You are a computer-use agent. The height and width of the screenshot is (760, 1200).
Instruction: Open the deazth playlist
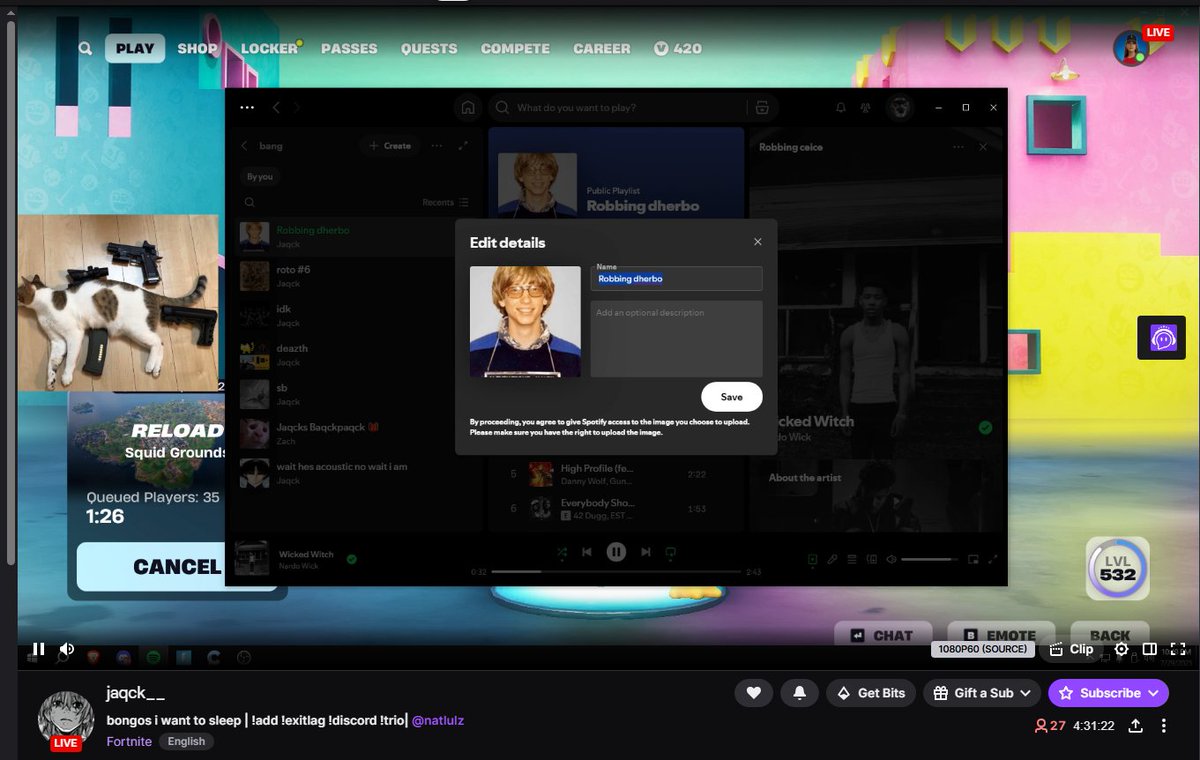[x=355, y=354]
